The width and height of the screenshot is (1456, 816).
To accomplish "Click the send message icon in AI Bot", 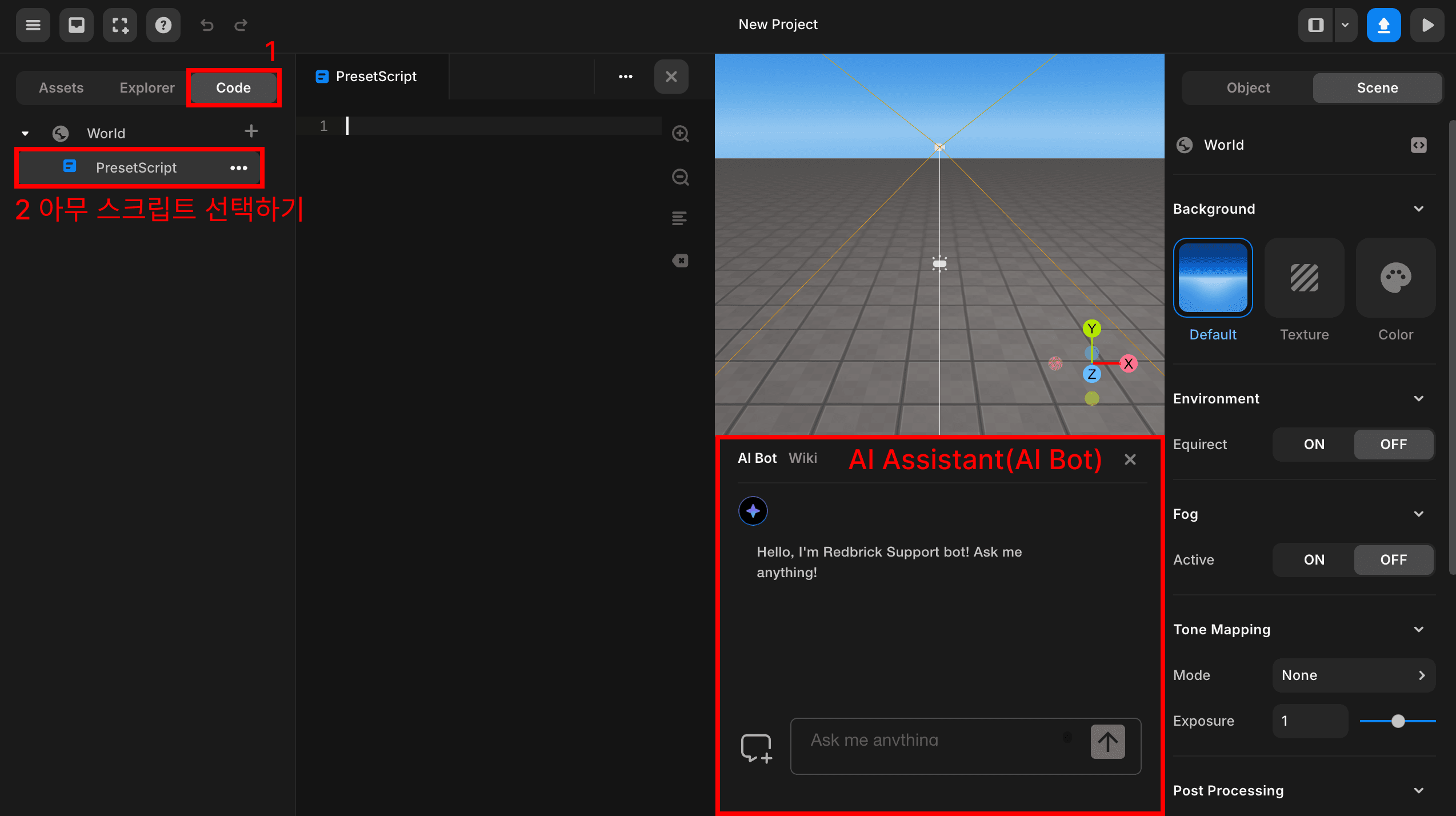I will [1108, 742].
